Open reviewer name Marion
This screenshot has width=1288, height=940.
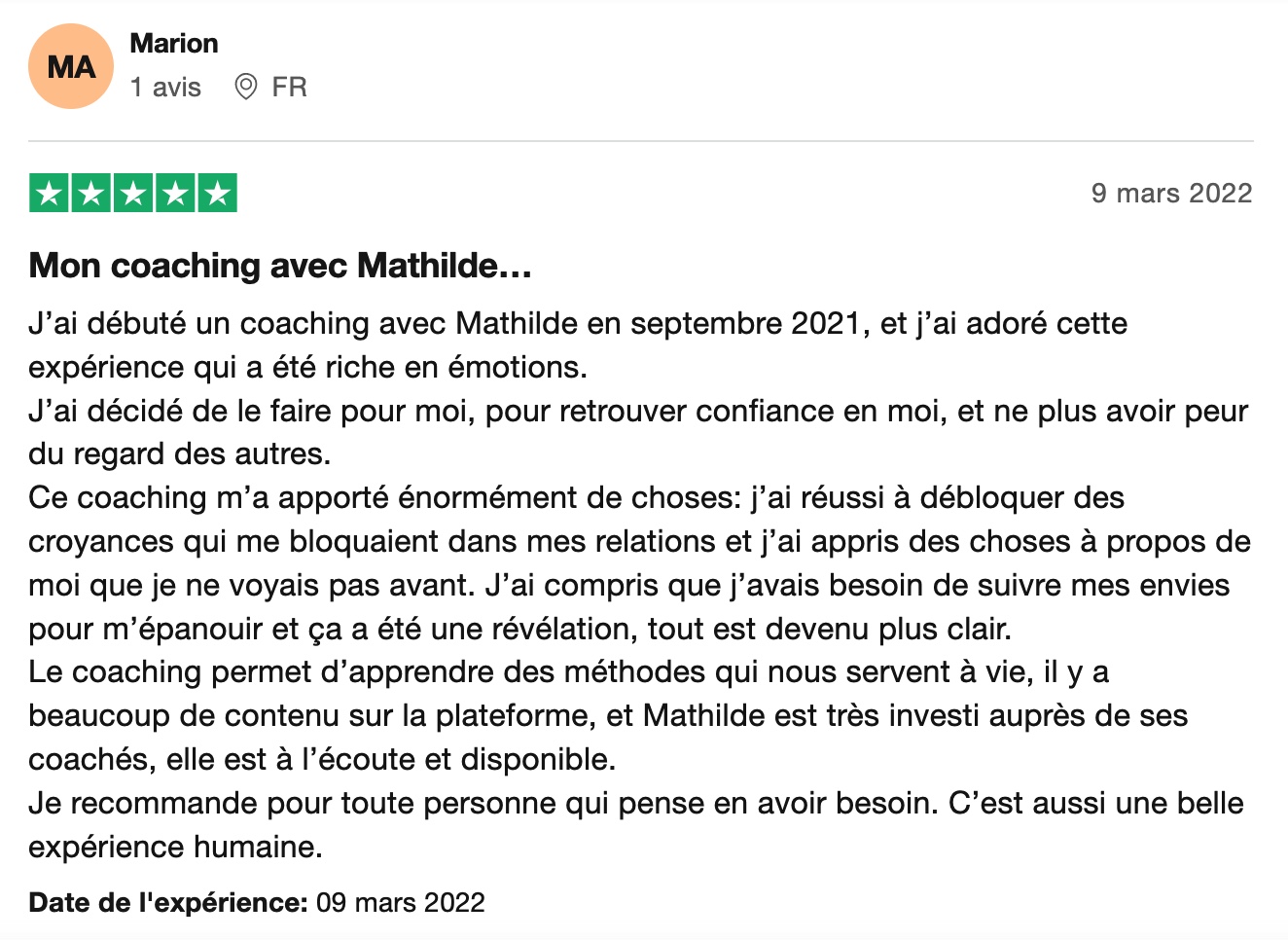click(x=174, y=44)
